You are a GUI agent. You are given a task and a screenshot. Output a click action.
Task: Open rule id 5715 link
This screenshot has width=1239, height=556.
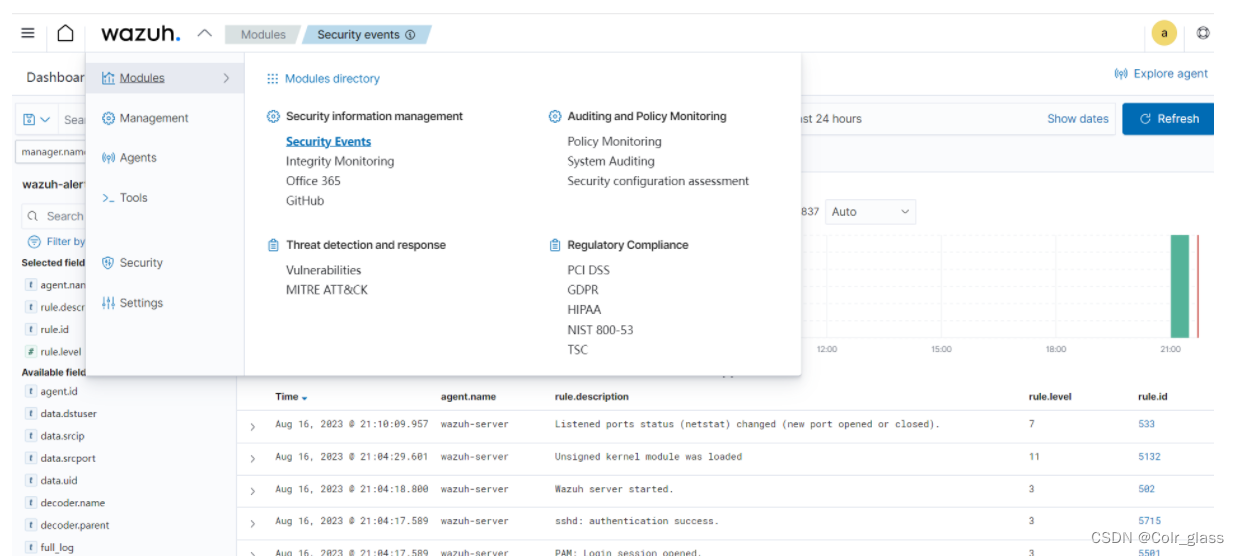(x=1149, y=521)
